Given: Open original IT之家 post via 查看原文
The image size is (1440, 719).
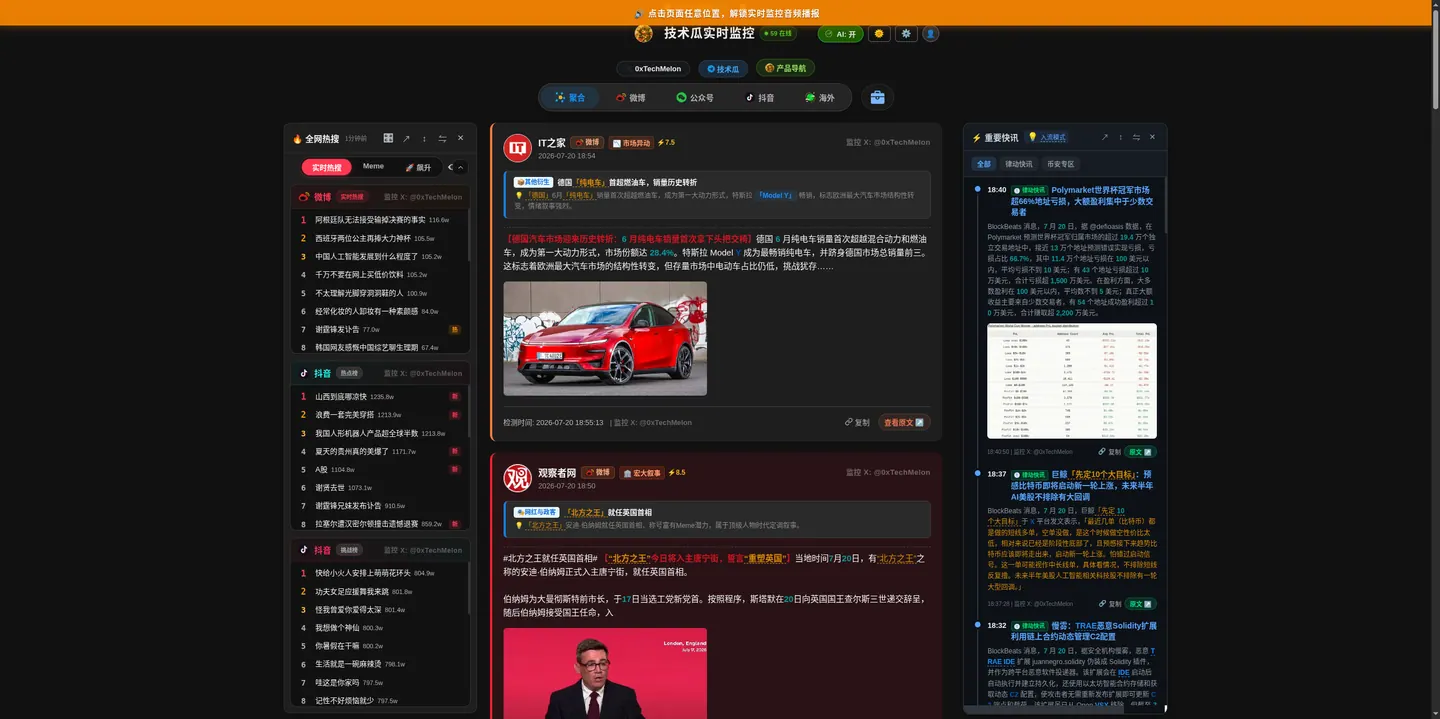Looking at the screenshot, I should (x=904, y=423).
